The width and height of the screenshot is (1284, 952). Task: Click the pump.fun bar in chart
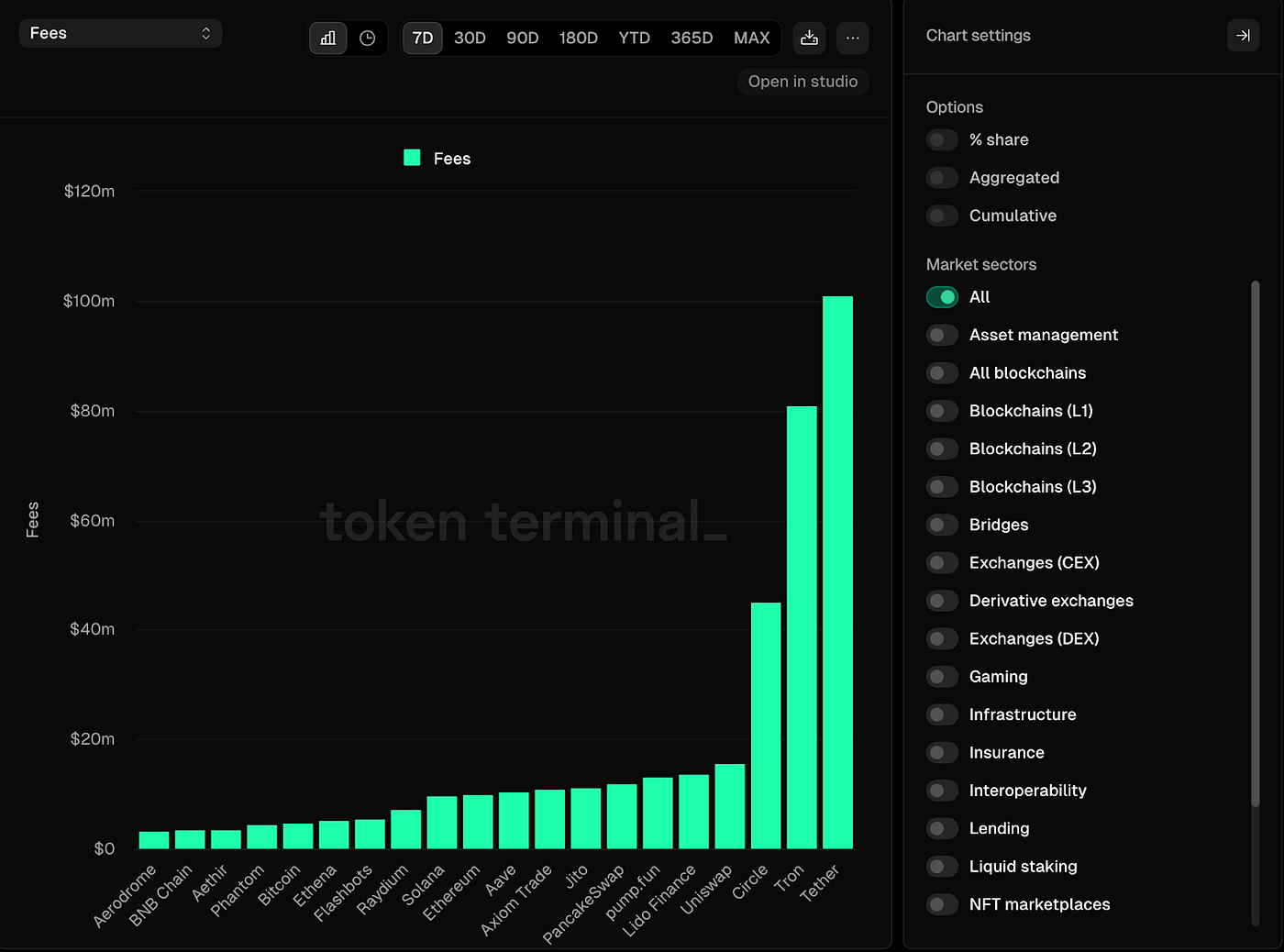point(658,813)
